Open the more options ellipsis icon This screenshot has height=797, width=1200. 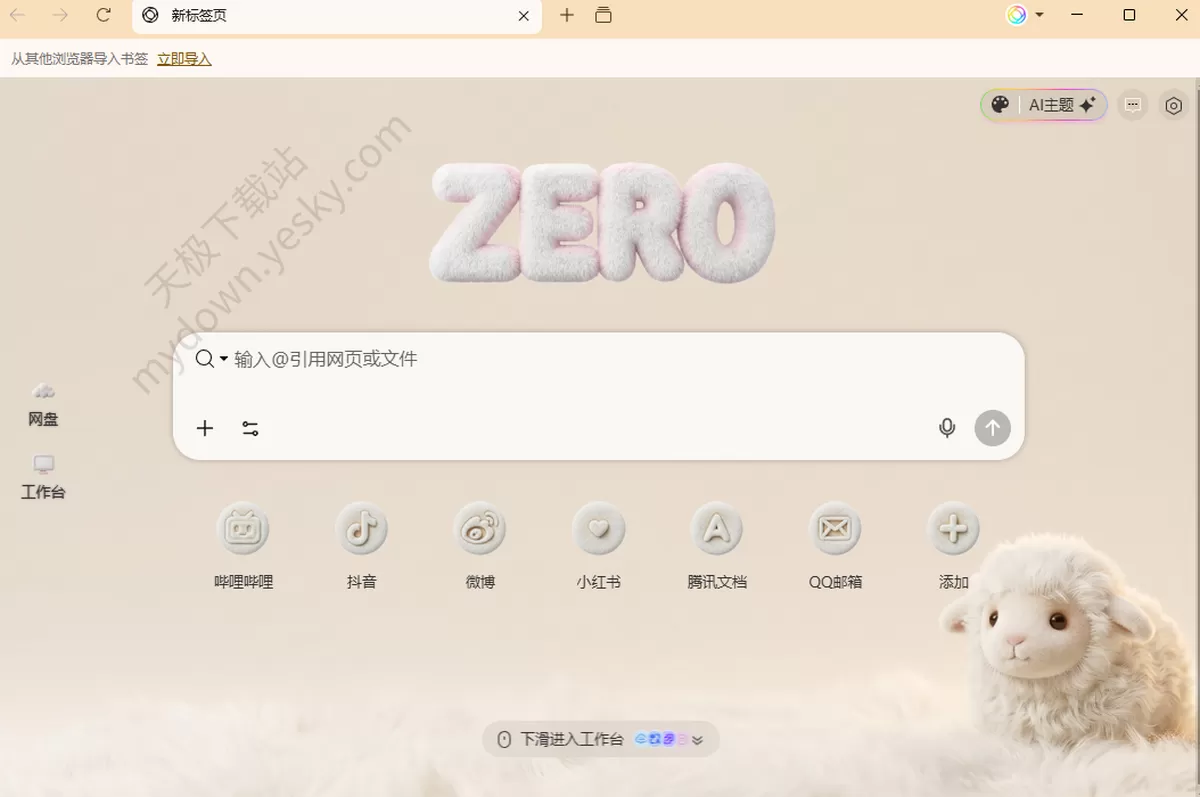pos(1133,105)
